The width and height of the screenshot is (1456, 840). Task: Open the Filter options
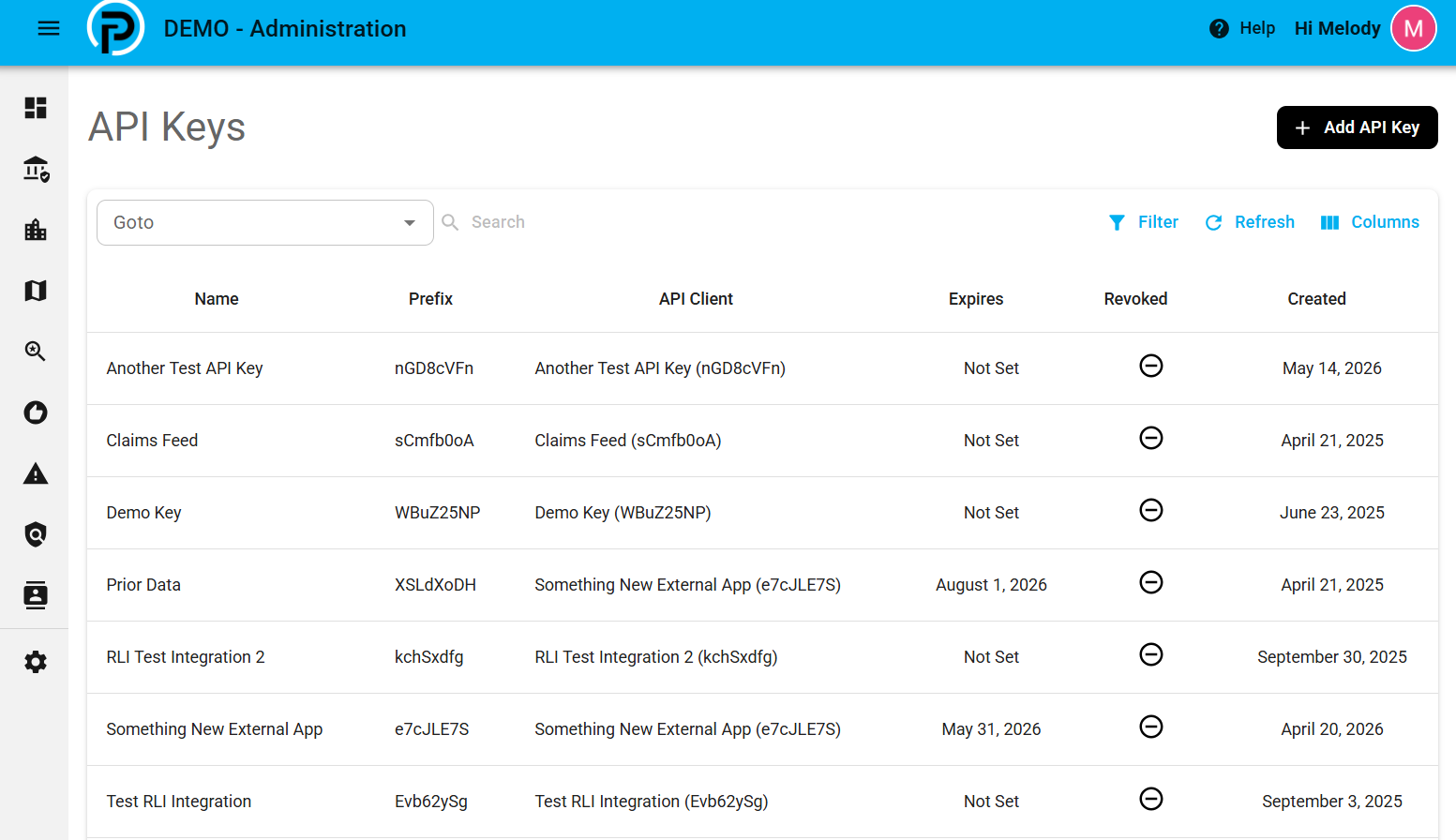tap(1144, 222)
